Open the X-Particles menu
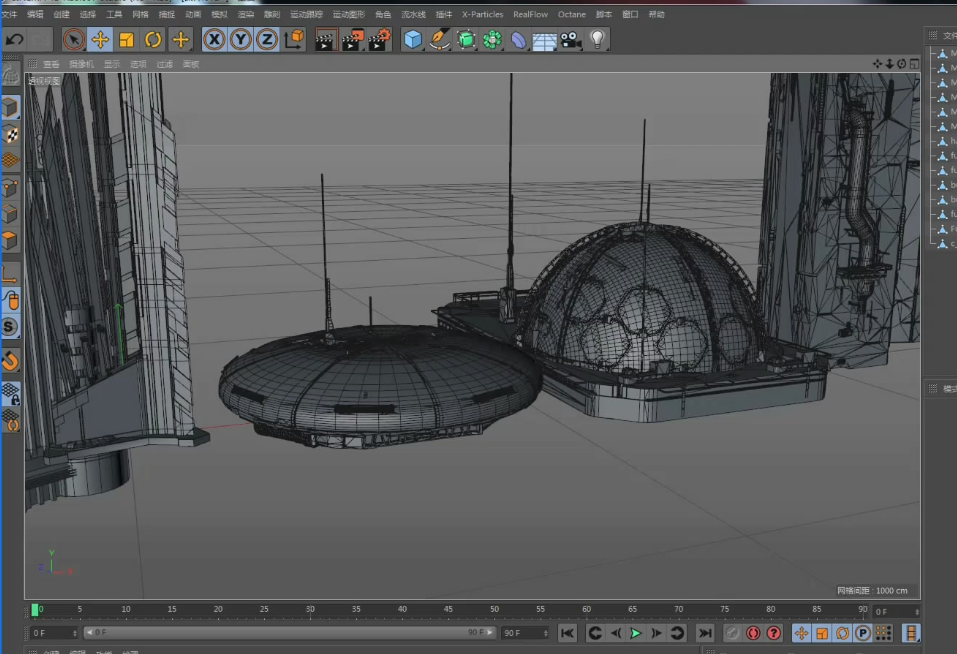 click(482, 15)
